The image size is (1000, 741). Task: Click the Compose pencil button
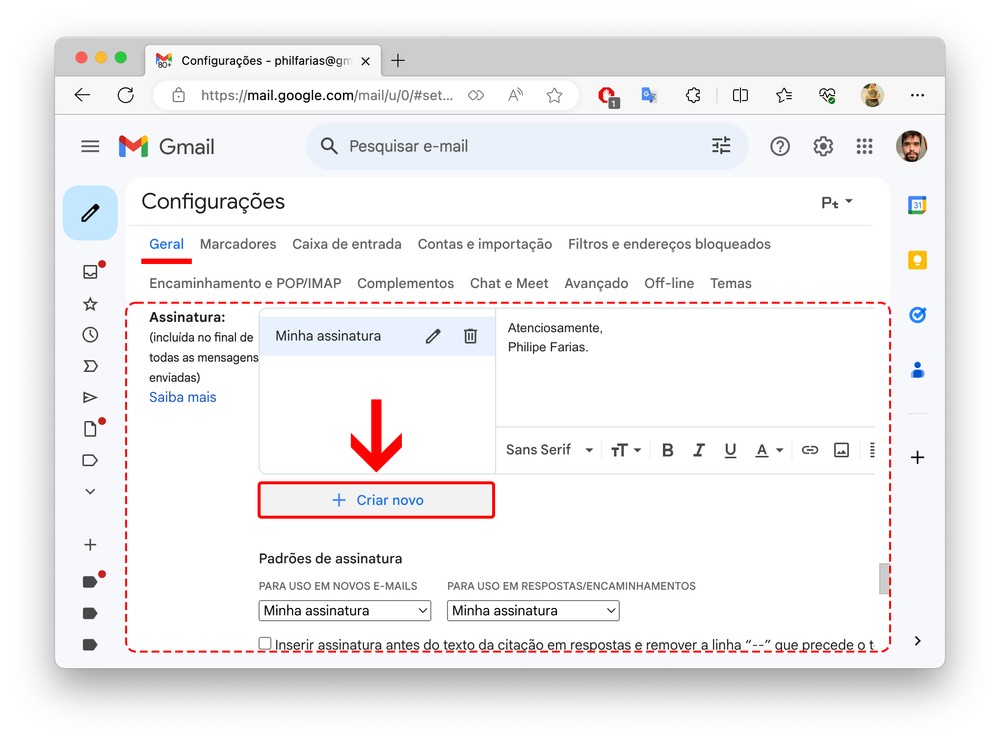click(90, 213)
